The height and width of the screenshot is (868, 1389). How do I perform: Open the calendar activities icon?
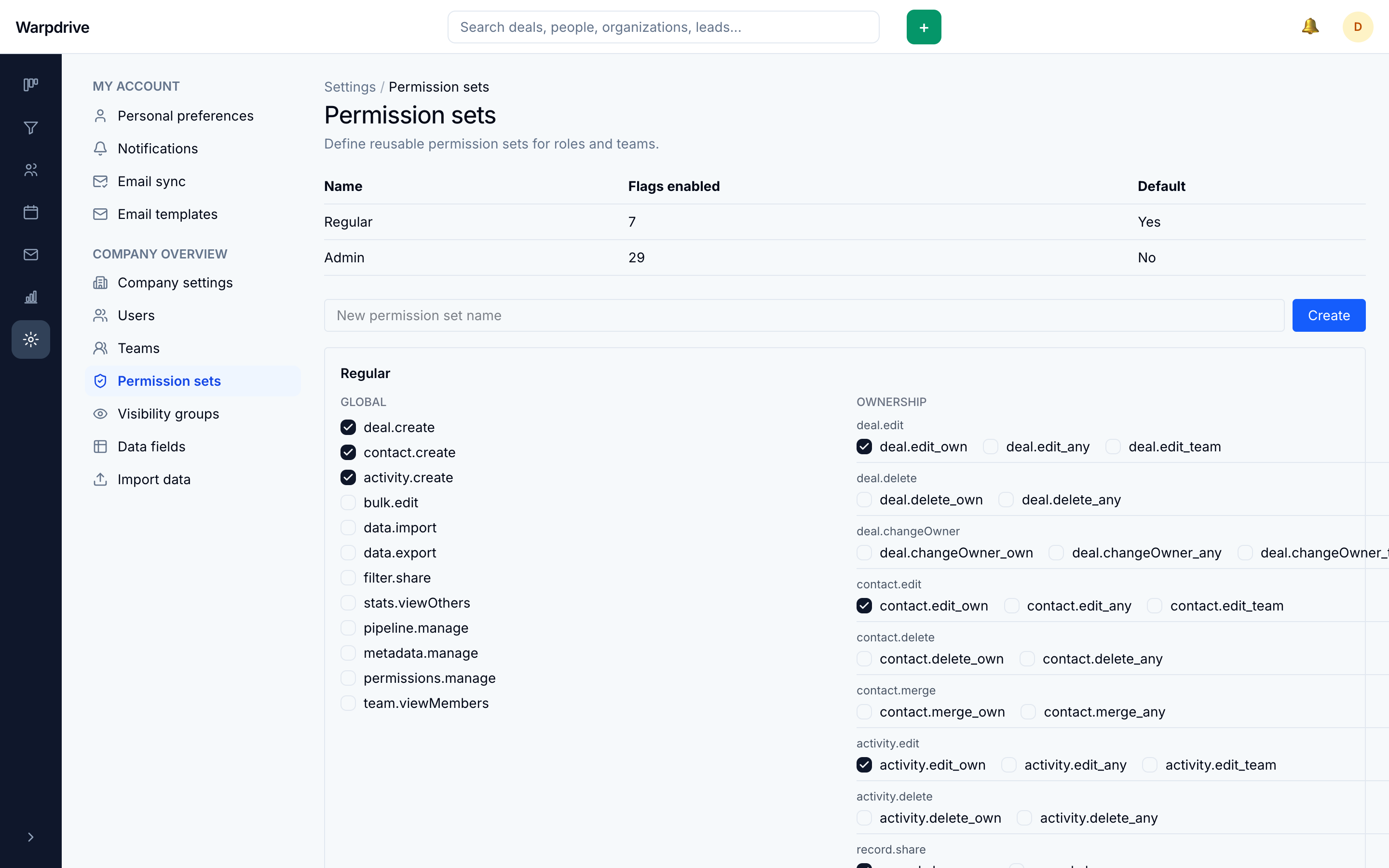click(x=31, y=212)
